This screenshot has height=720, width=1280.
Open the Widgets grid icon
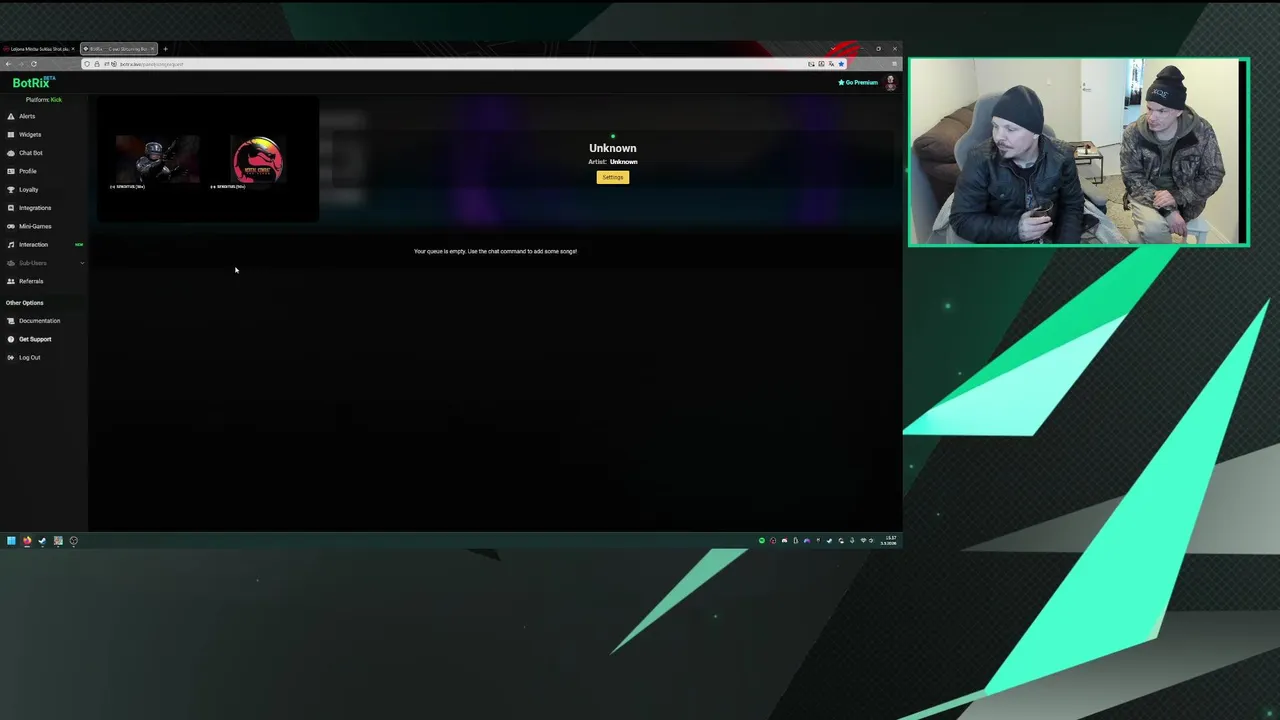(x=11, y=134)
